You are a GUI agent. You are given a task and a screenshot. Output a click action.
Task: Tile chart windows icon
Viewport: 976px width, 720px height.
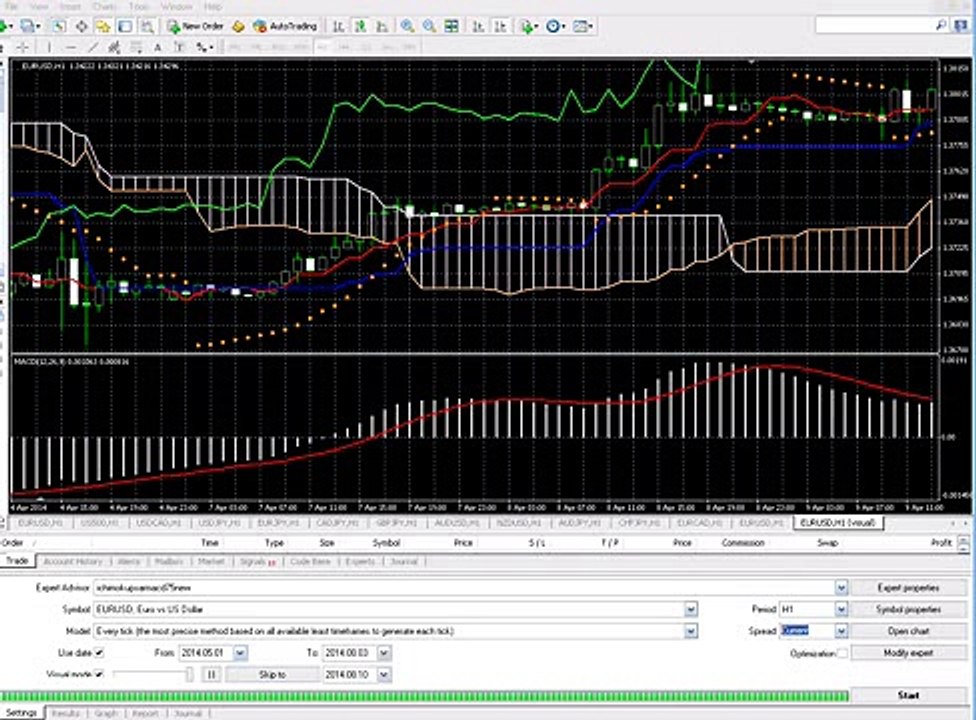pyautogui.click(x=451, y=26)
